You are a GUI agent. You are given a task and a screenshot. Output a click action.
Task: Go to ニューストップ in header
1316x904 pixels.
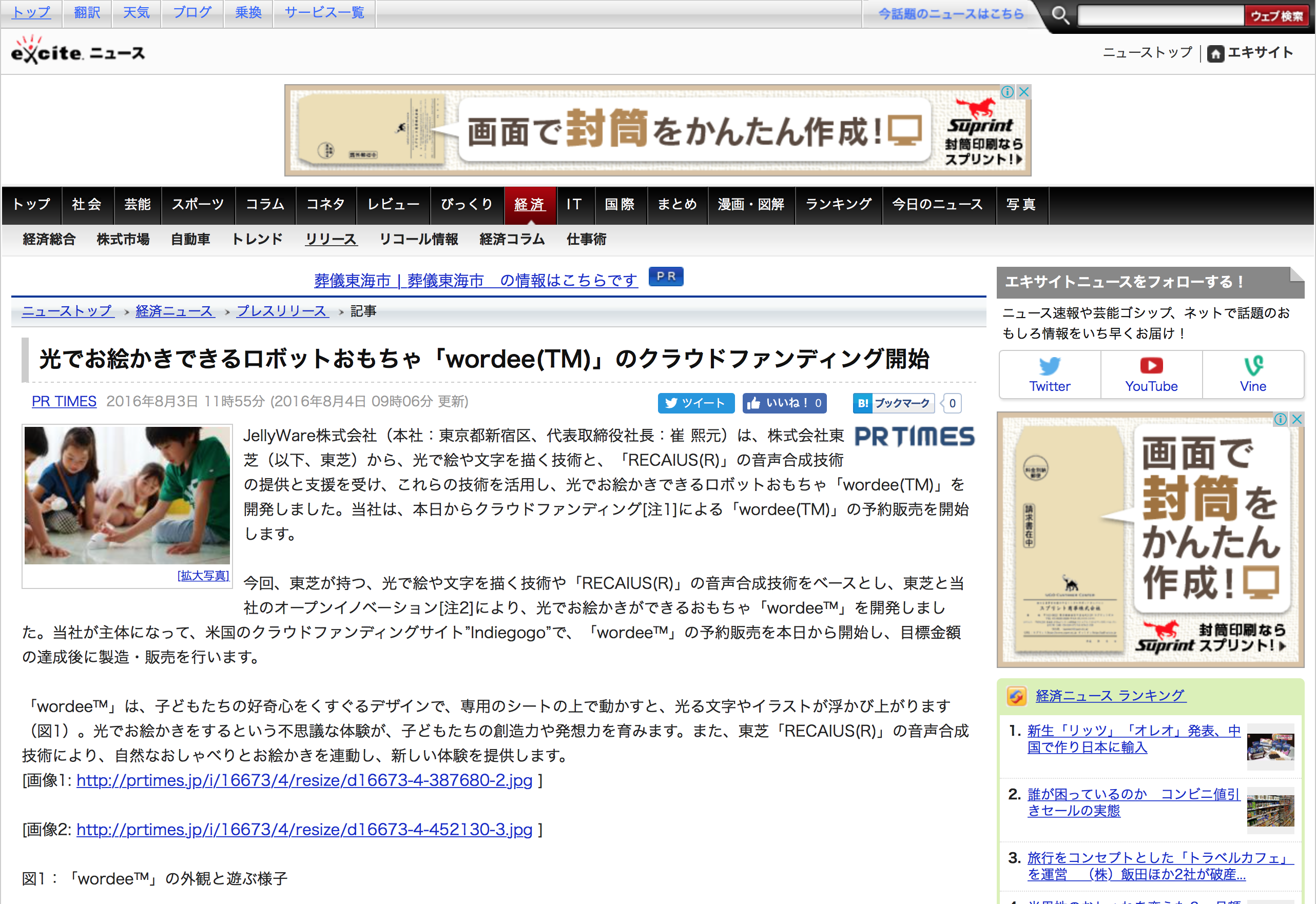(x=1147, y=53)
